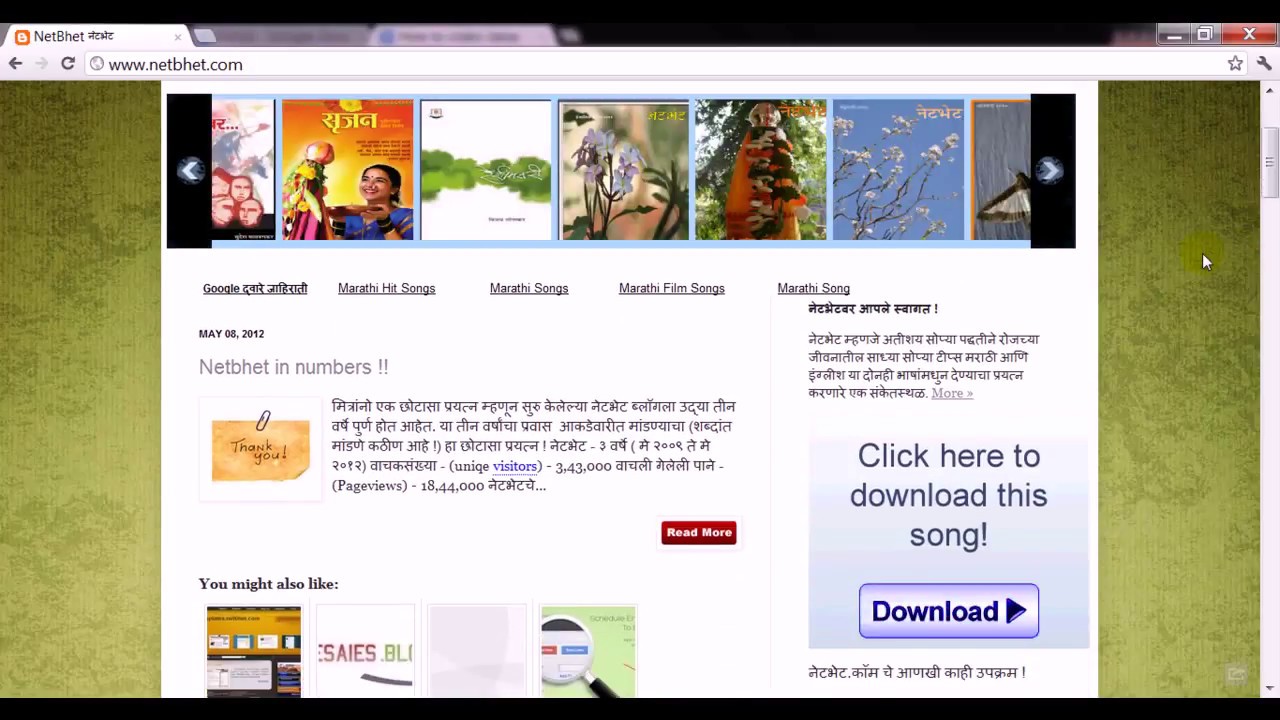The height and width of the screenshot is (720, 1280).
Task: Open post title Netbhet in numbers
Action: pyautogui.click(x=293, y=367)
